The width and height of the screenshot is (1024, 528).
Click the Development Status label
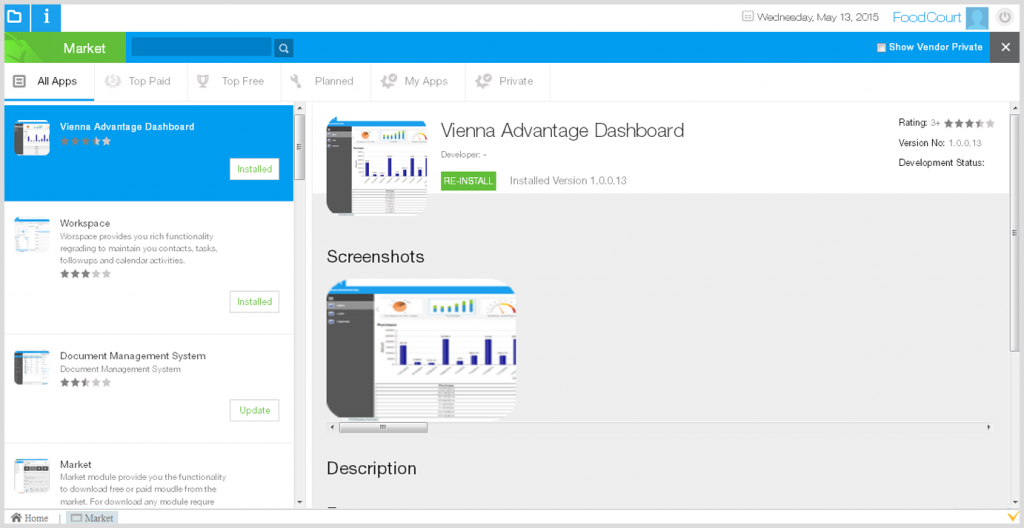point(941,163)
